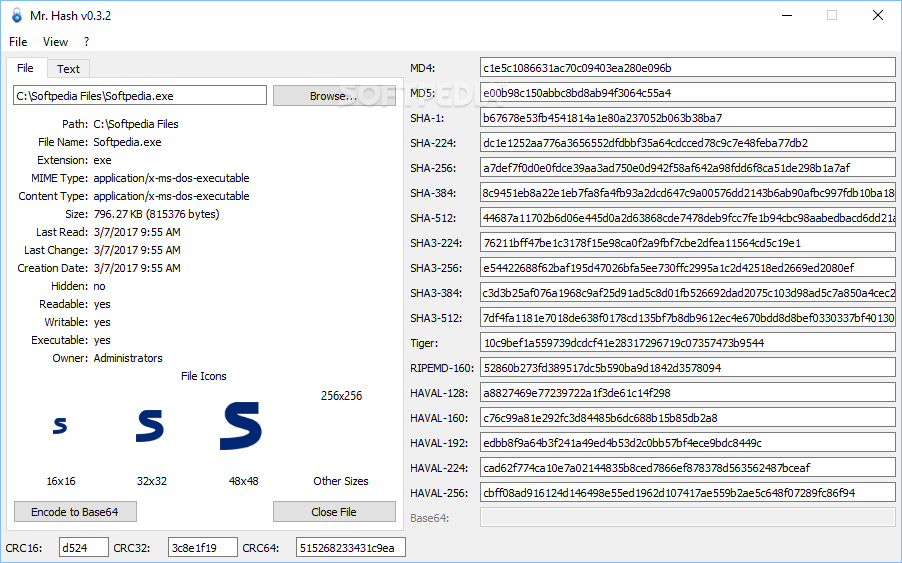Image resolution: width=902 pixels, height=563 pixels.
Task: Click the MIME Type value text
Action: [x=171, y=178]
